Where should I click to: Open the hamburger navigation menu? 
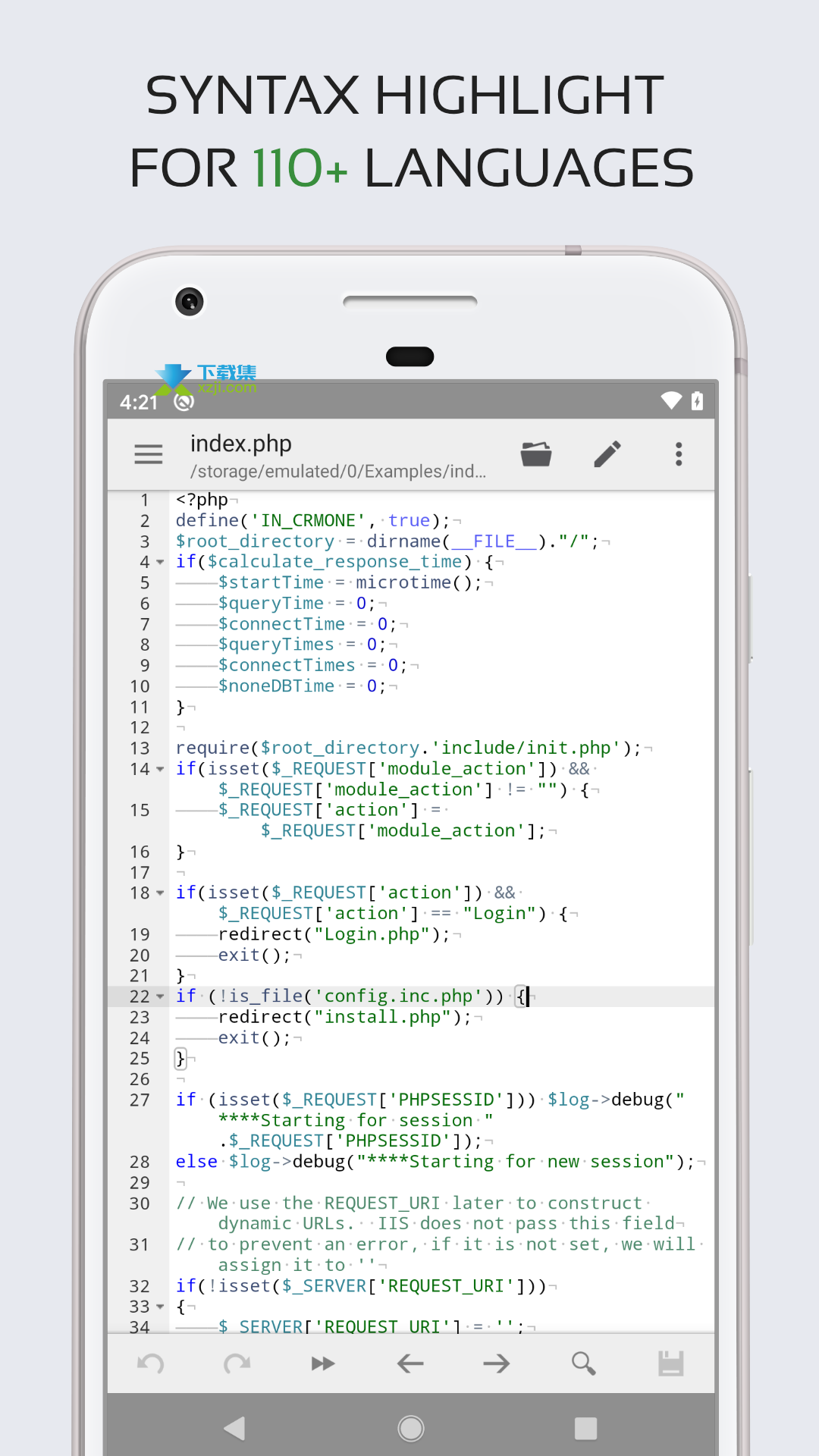click(x=149, y=454)
